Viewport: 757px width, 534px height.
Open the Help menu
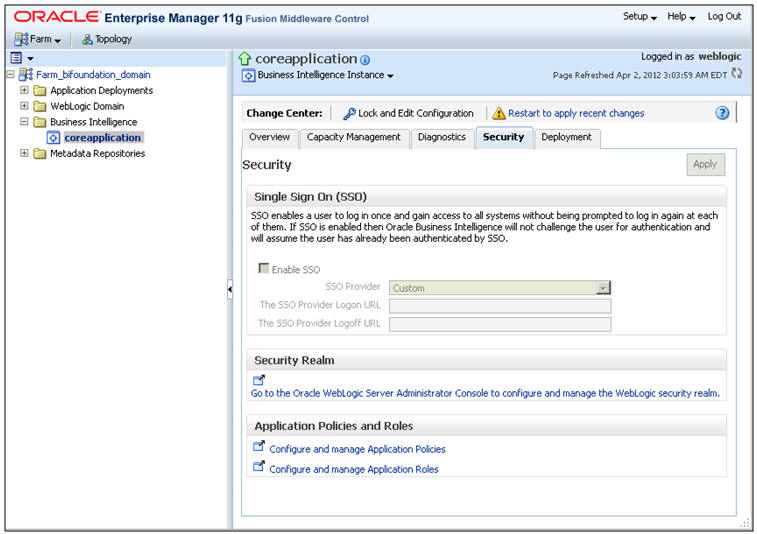[681, 16]
